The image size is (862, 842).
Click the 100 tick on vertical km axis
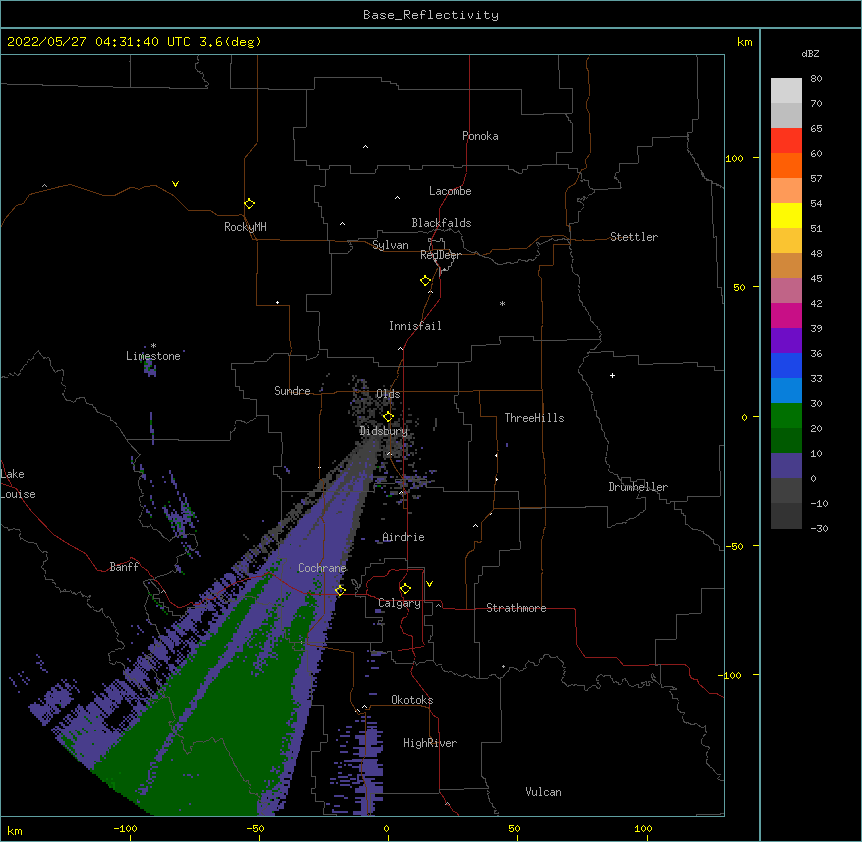point(734,158)
